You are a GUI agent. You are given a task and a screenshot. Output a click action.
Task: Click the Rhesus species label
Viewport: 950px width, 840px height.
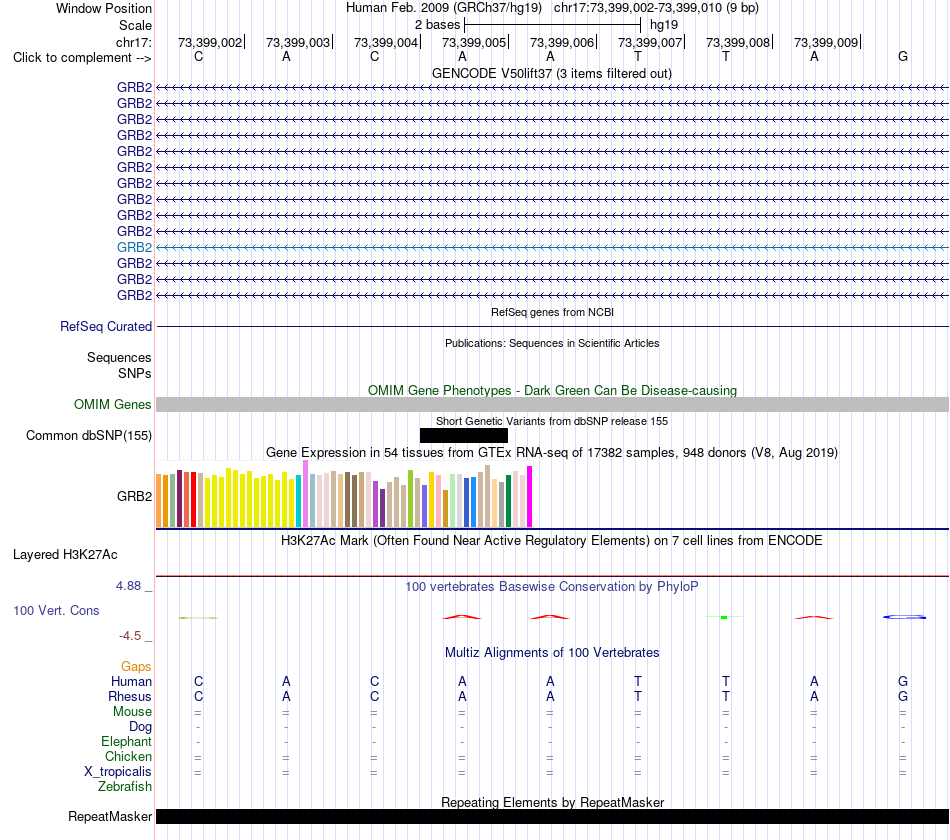tap(130, 696)
